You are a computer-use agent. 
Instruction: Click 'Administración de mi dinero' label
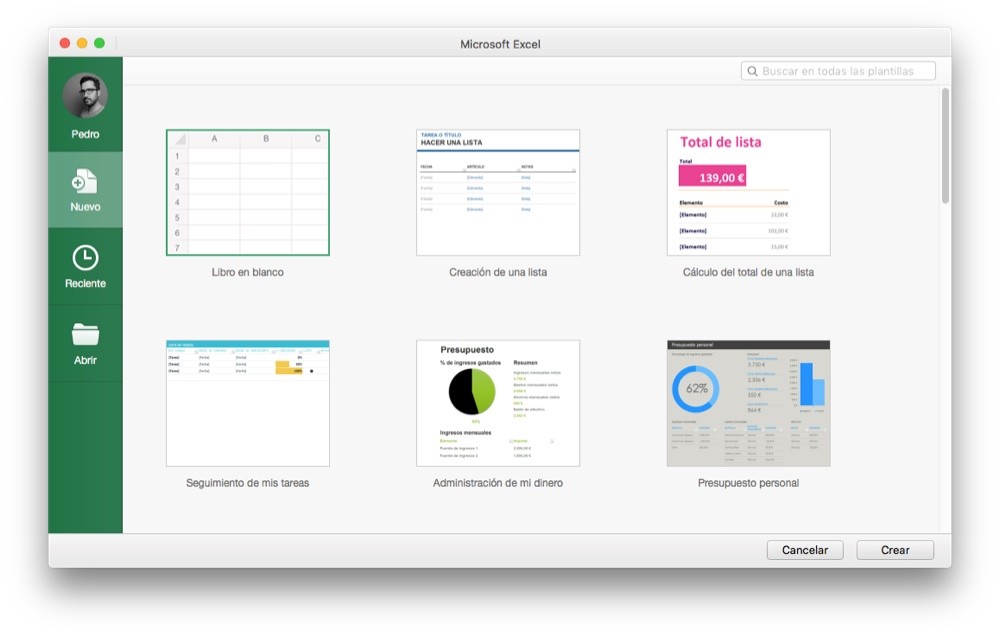(498, 483)
